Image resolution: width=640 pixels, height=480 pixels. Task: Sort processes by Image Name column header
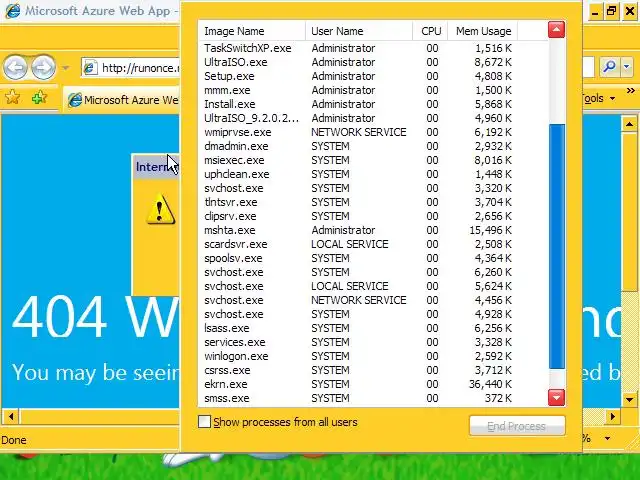[x=252, y=31]
